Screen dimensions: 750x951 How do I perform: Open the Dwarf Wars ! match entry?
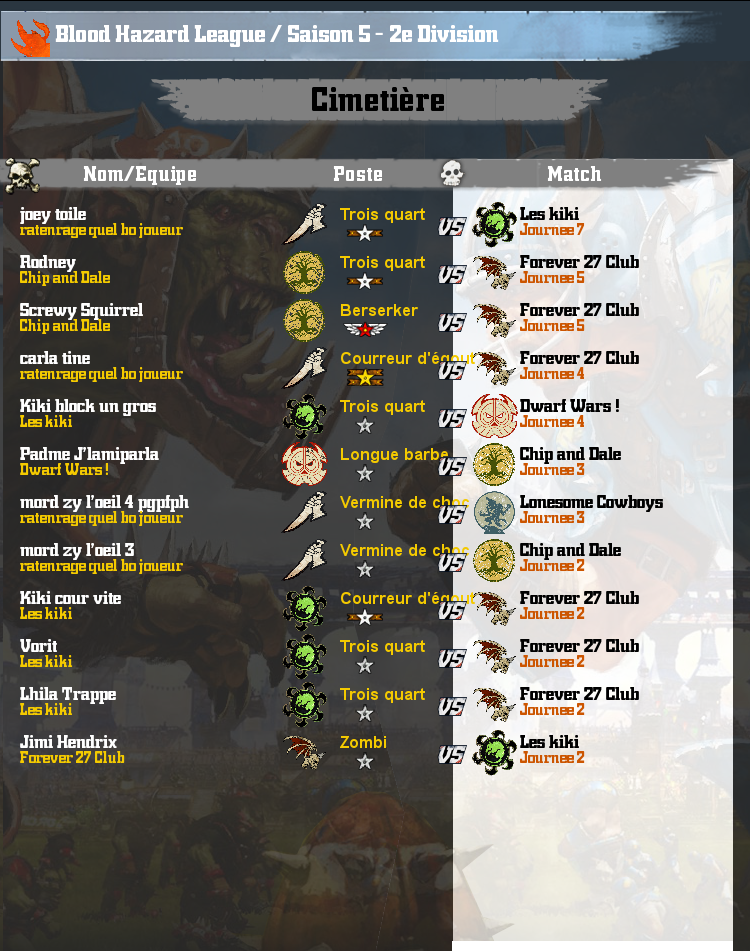pos(569,406)
